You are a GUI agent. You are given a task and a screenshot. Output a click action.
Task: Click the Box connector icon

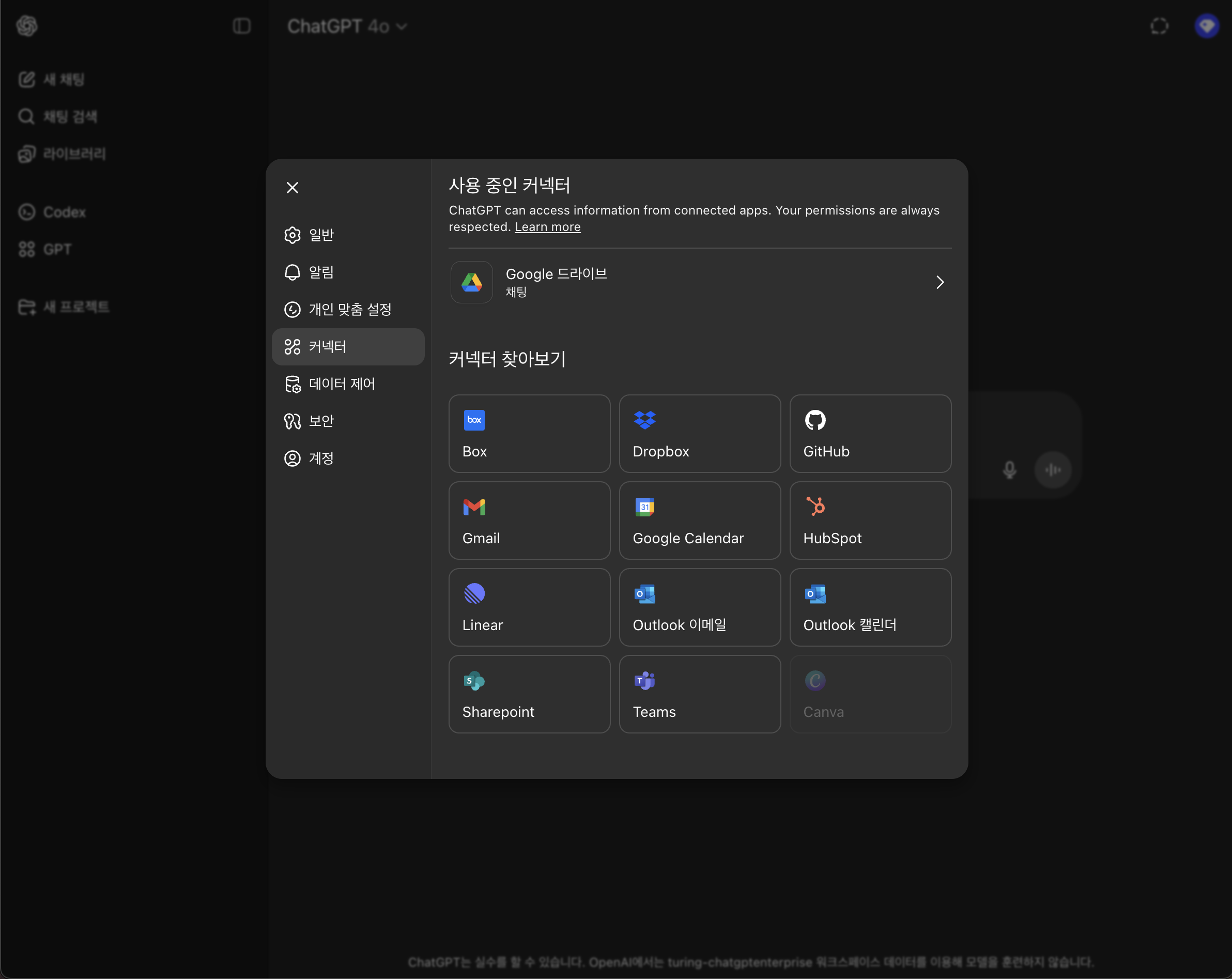click(x=474, y=420)
